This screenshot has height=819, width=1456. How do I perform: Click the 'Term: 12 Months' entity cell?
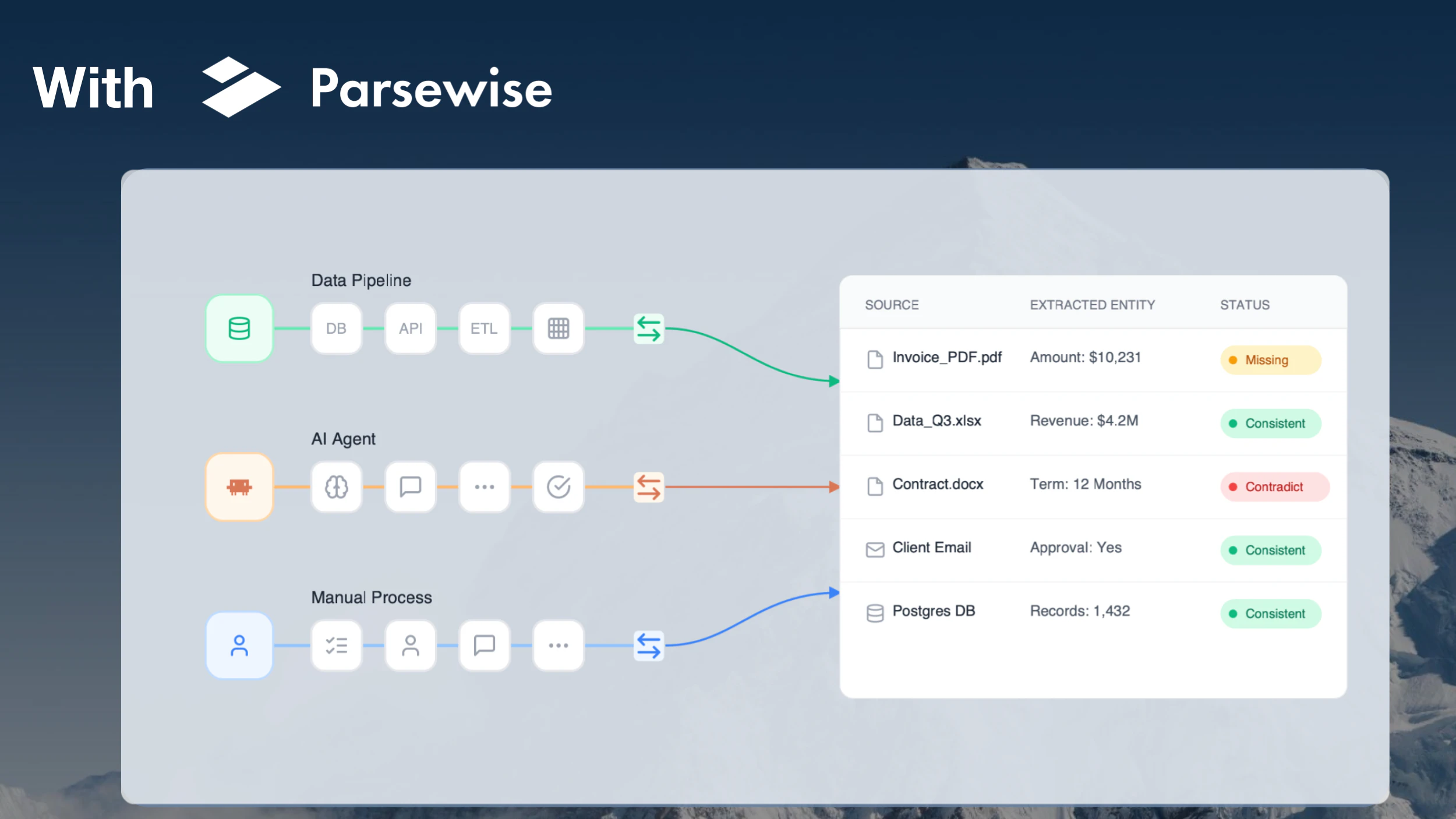[1085, 484]
